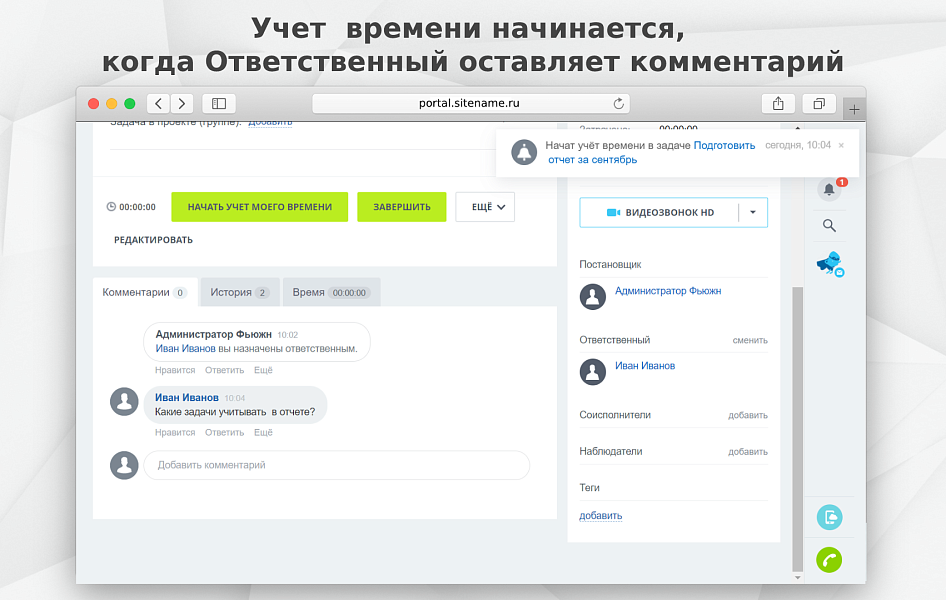Open notifications via the bell icon
This screenshot has height=600, width=946.
point(828,189)
